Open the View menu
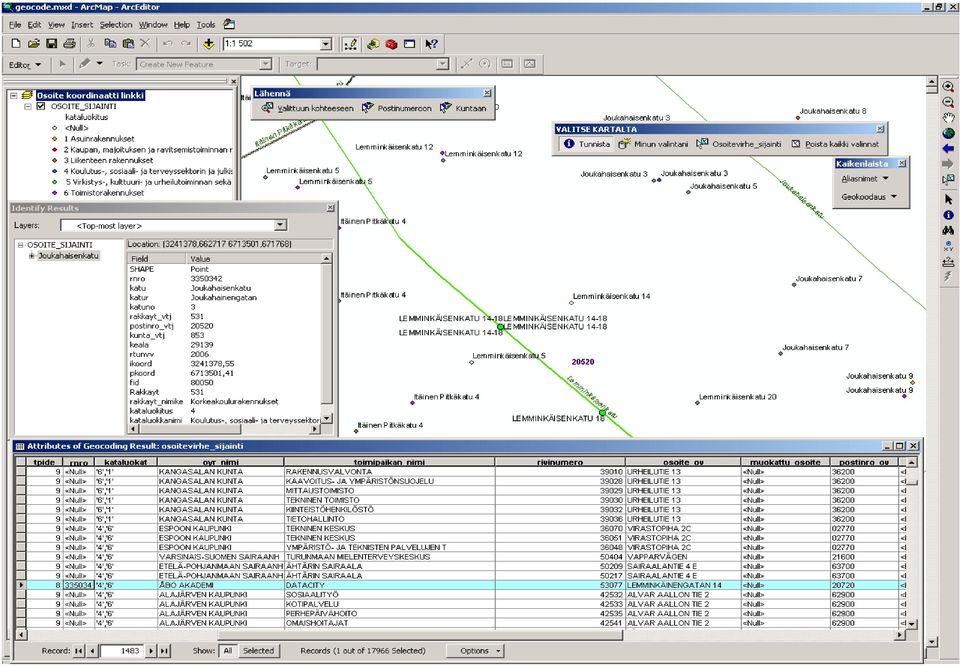Viewport: 960px width, 667px height. [56, 24]
